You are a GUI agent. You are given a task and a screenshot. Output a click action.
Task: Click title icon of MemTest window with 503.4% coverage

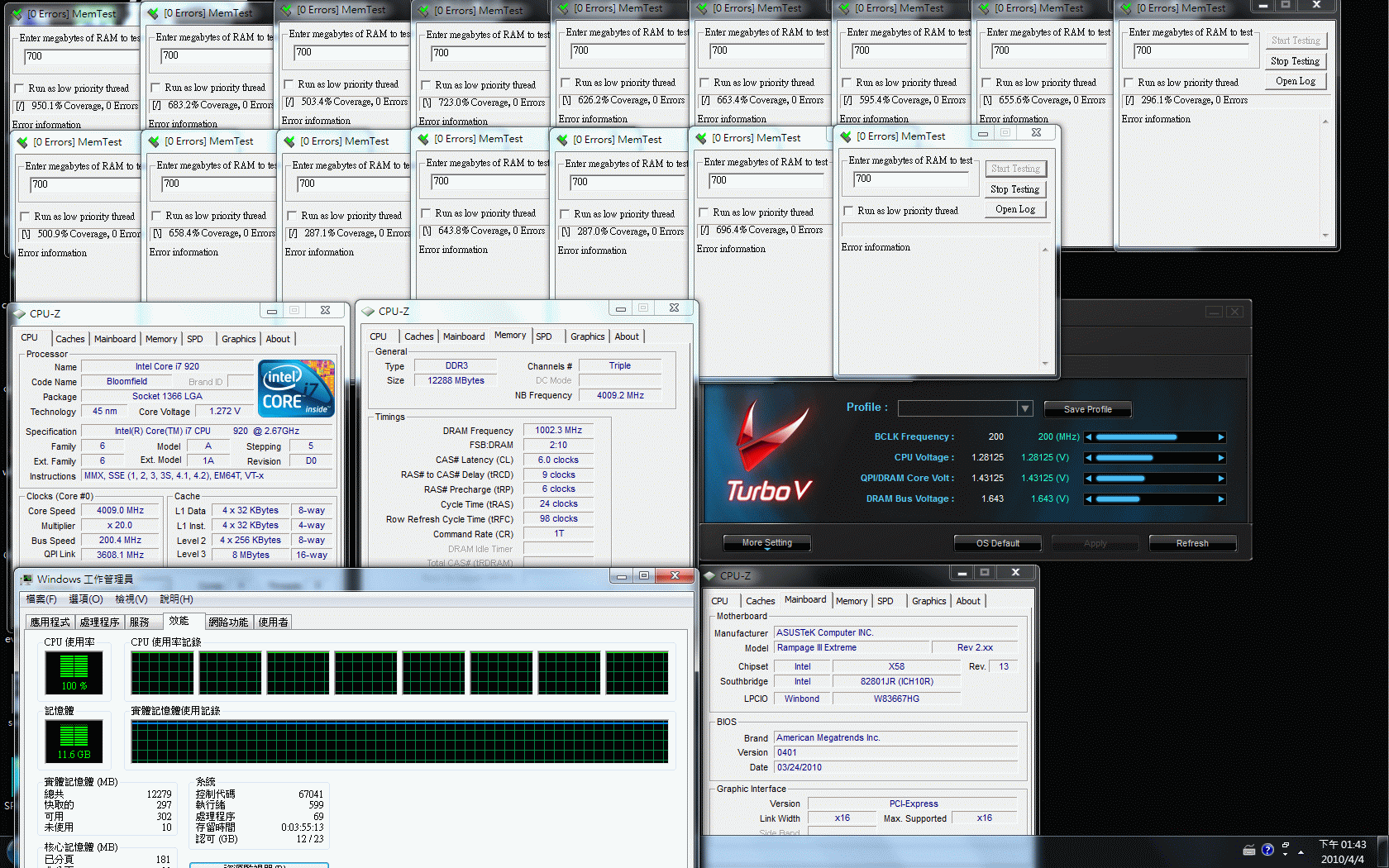pos(286,10)
